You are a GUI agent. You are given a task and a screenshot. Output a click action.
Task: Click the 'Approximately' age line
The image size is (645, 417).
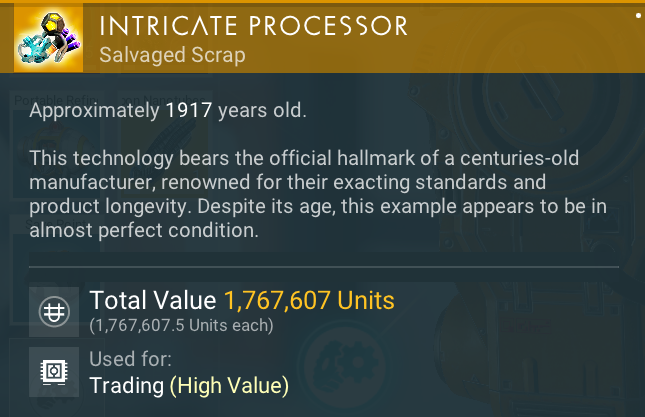(167, 110)
